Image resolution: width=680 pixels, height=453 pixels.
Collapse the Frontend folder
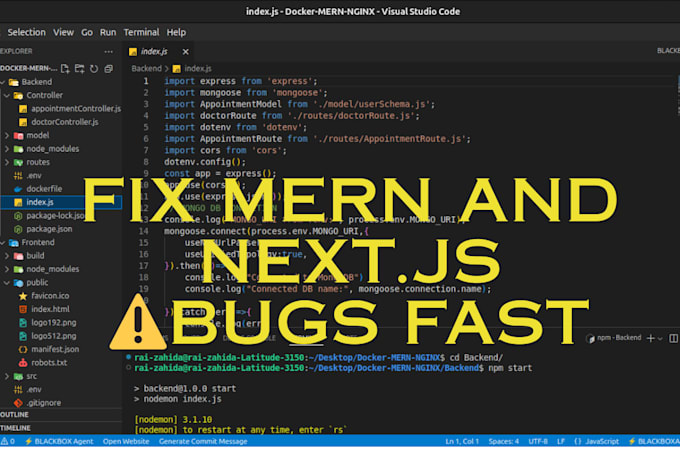click(3, 243)
